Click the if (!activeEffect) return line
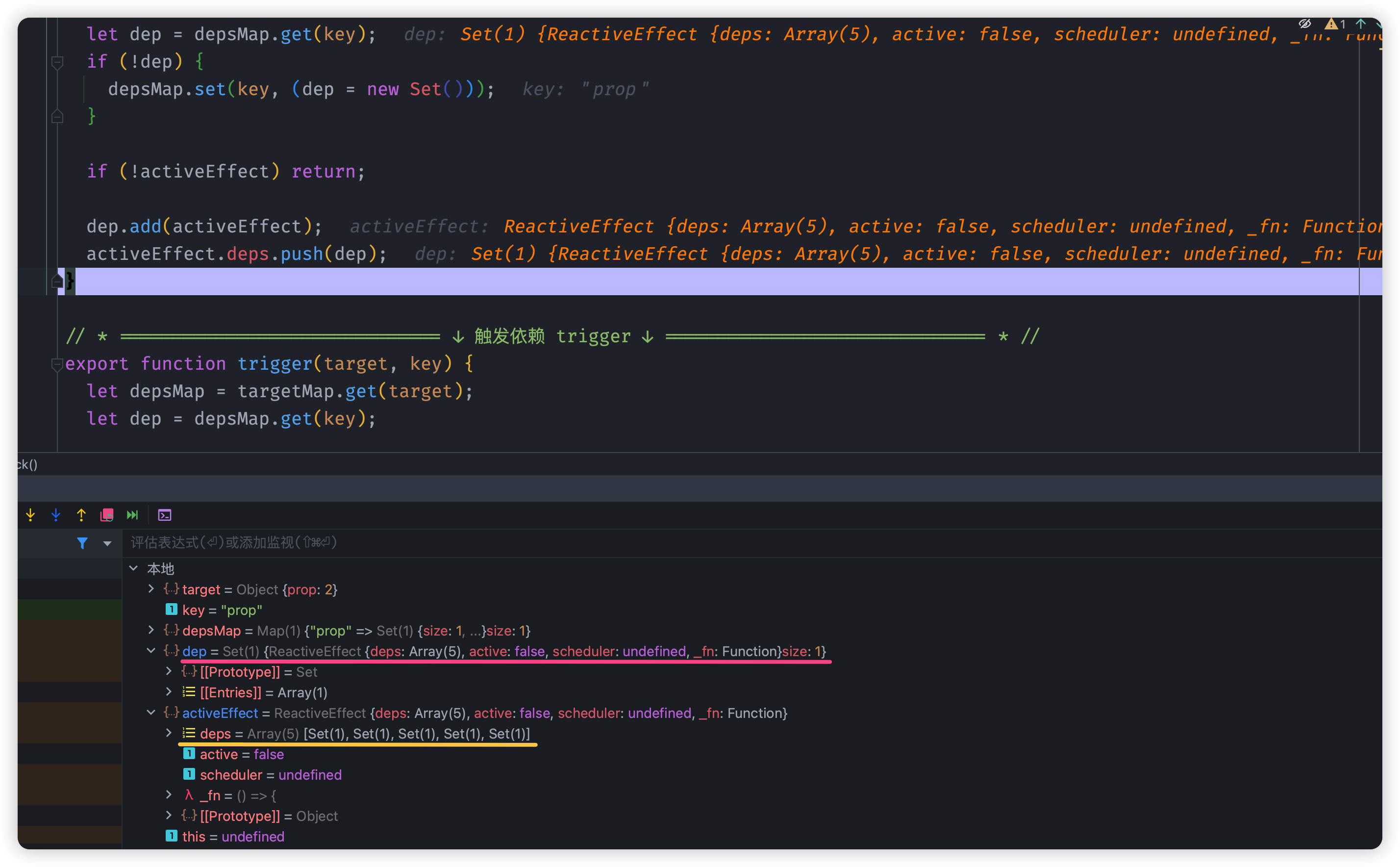 point(226,172)
